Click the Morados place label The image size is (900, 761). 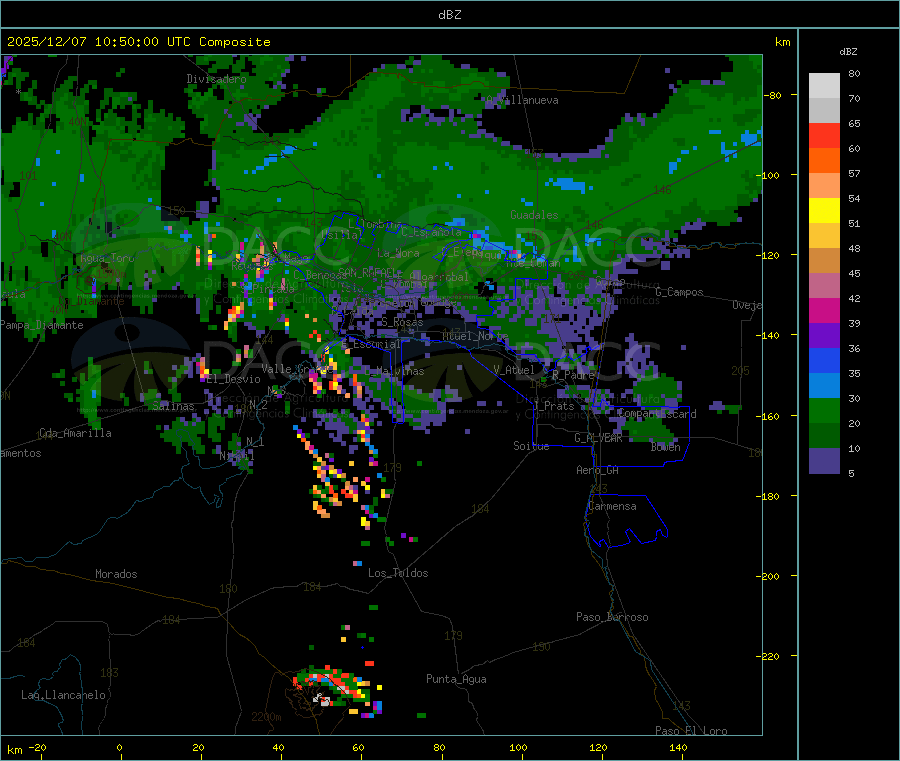pyautogui.click(x=116, y=574)
